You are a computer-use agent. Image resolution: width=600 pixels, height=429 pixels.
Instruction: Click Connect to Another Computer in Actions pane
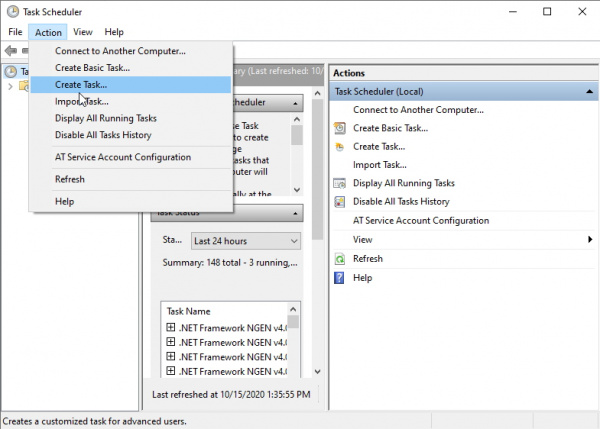[418, 110]
